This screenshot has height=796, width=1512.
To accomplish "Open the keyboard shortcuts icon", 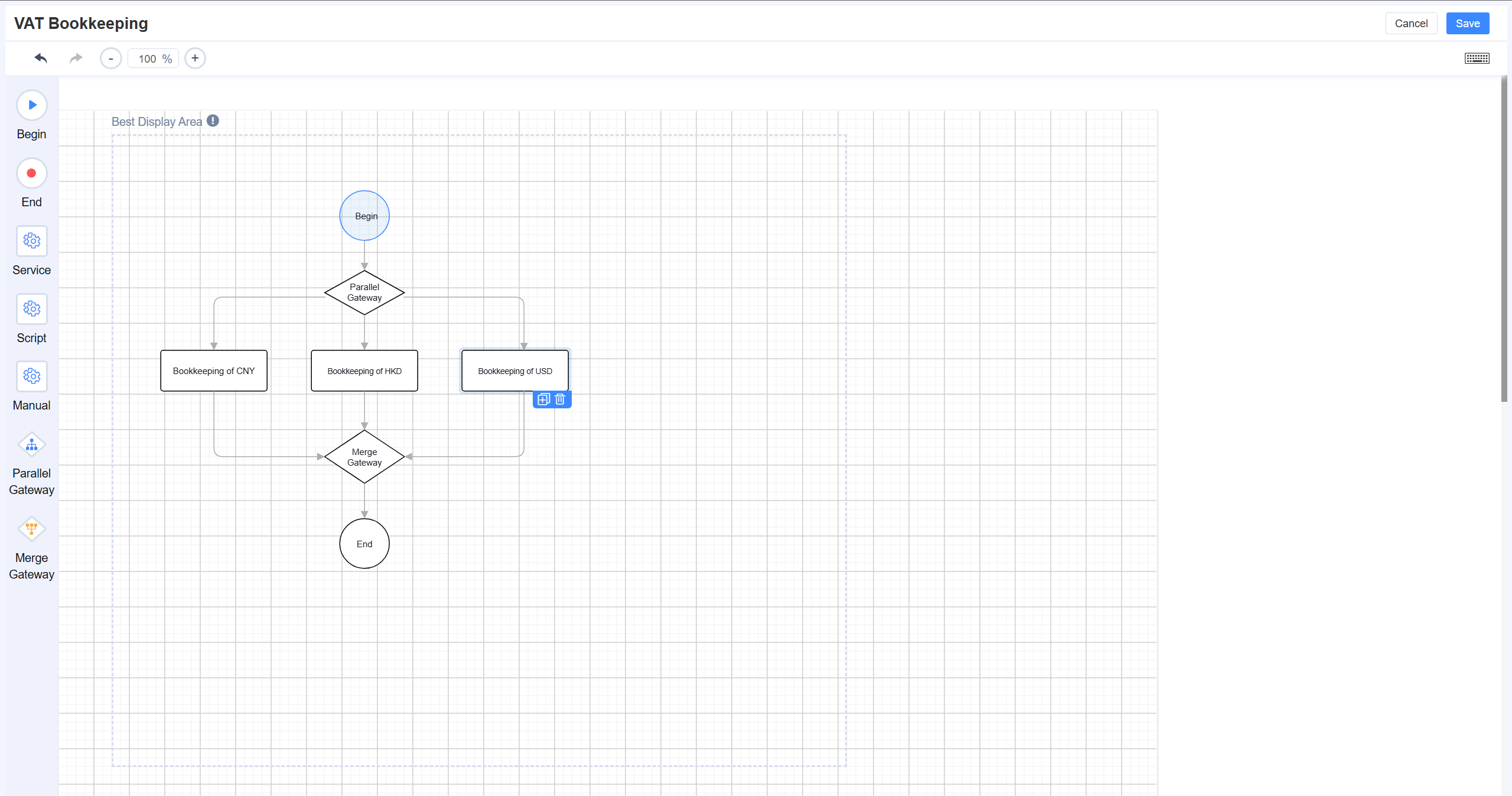I will [x=1477, y=58].
